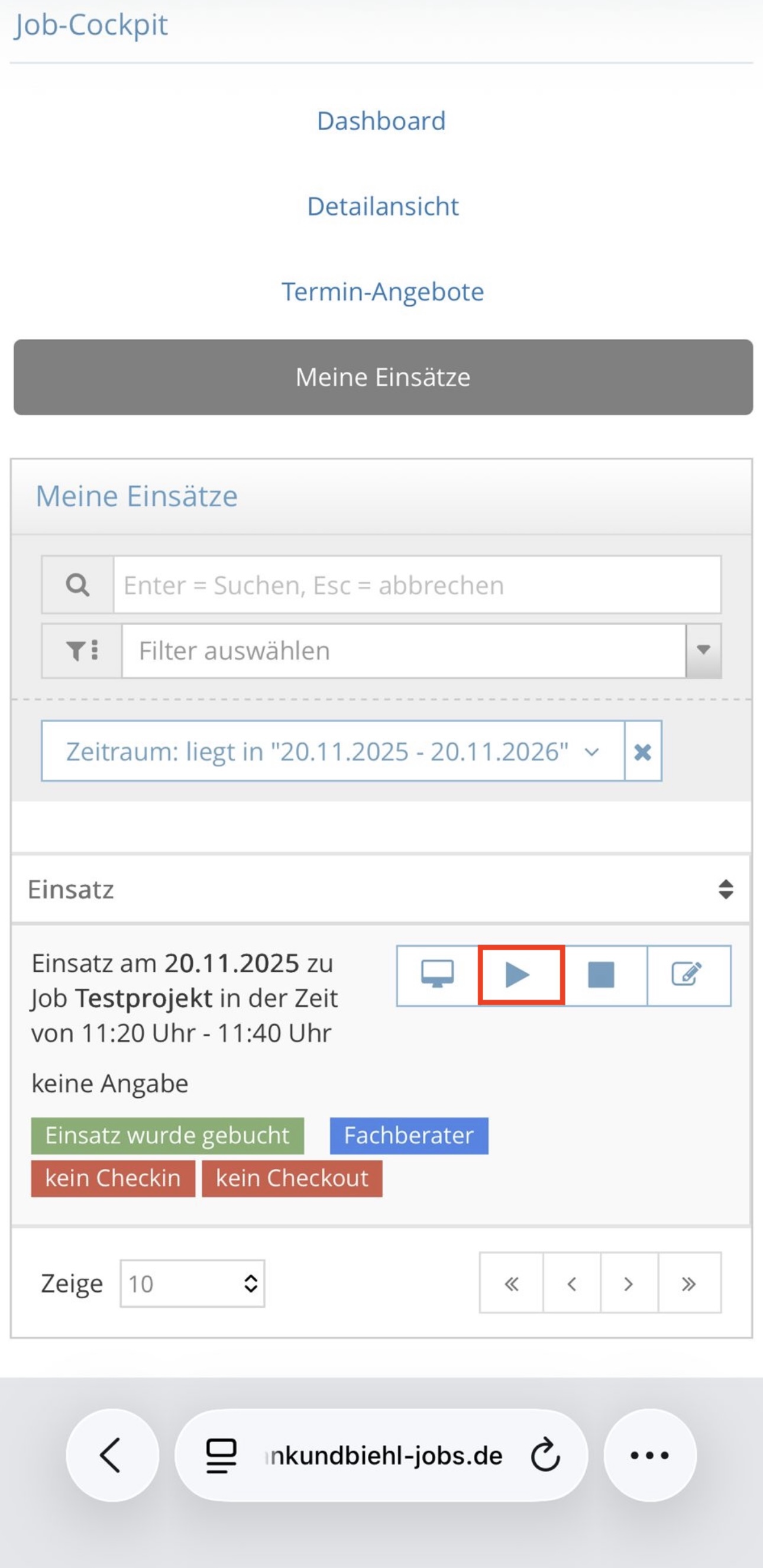Open the Filter auswählen dropdown arrow
This screenshot has width=763, height=1568.
coord(703,651)
